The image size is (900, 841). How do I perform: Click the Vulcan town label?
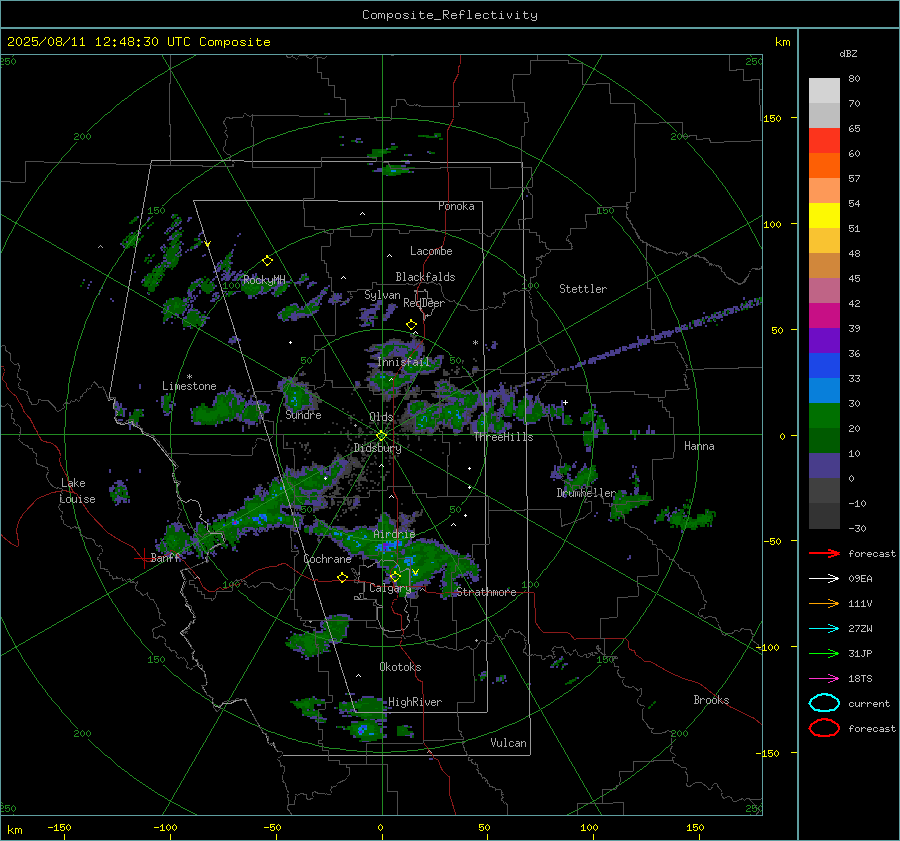(509, 743)
